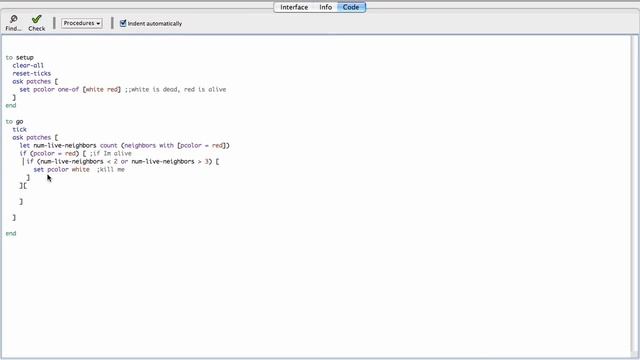Open the Find tool magnifier icon

point(13,19)
